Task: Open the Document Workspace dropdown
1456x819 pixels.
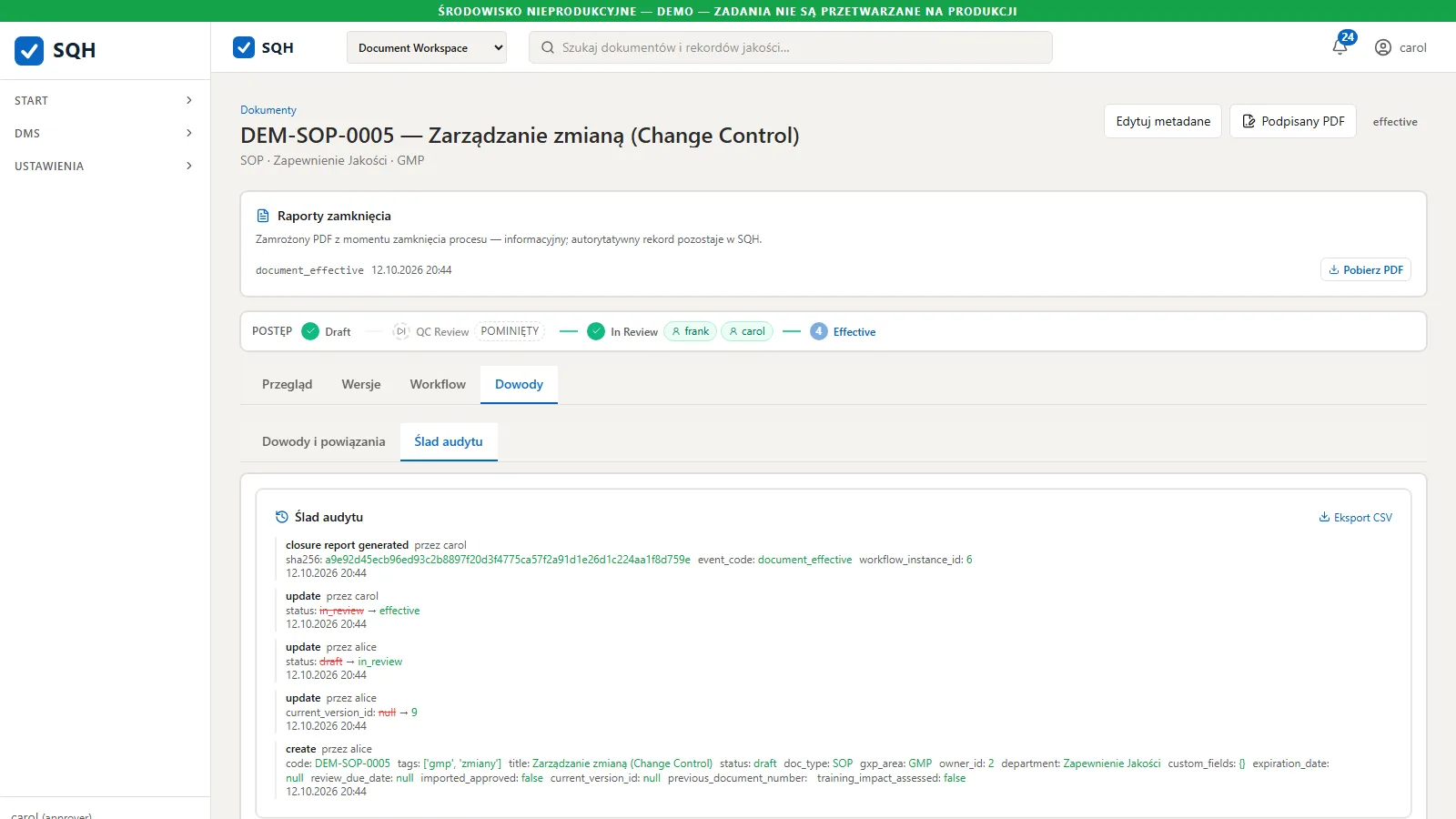Action: point(427,47)
